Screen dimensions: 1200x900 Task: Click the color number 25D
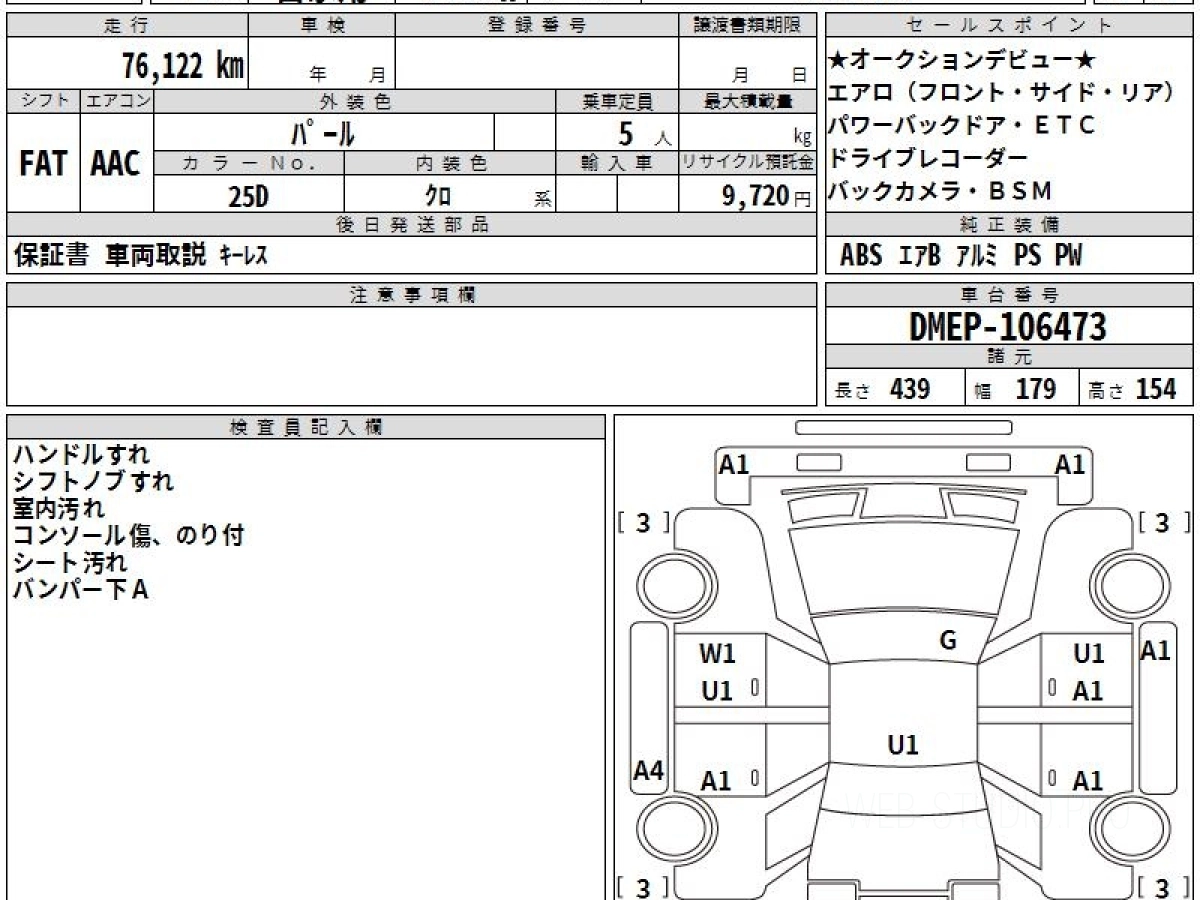pos(249,196)
